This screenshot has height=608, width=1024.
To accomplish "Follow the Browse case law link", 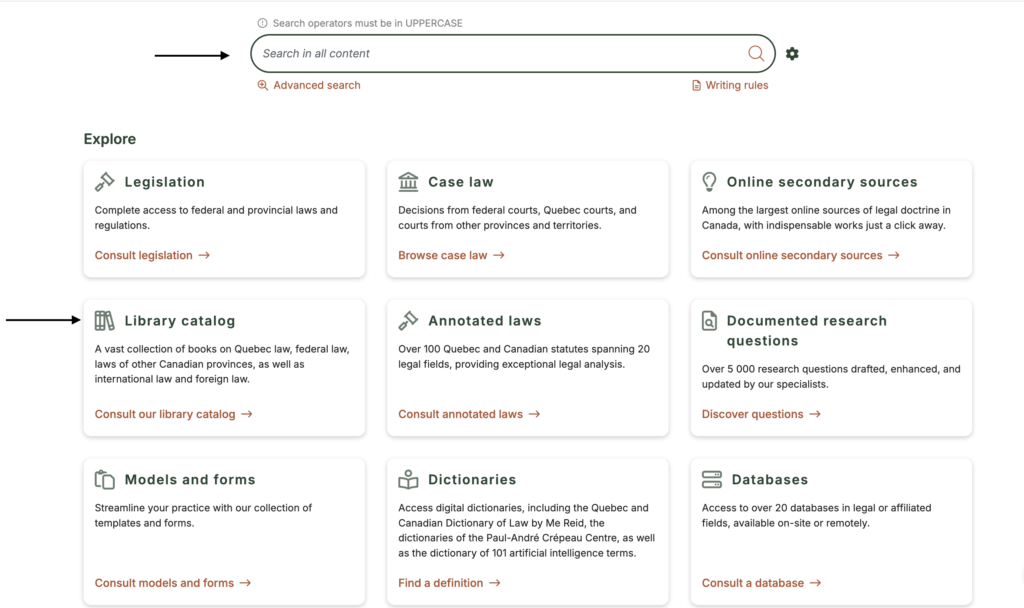I will (x=443, y=255).
